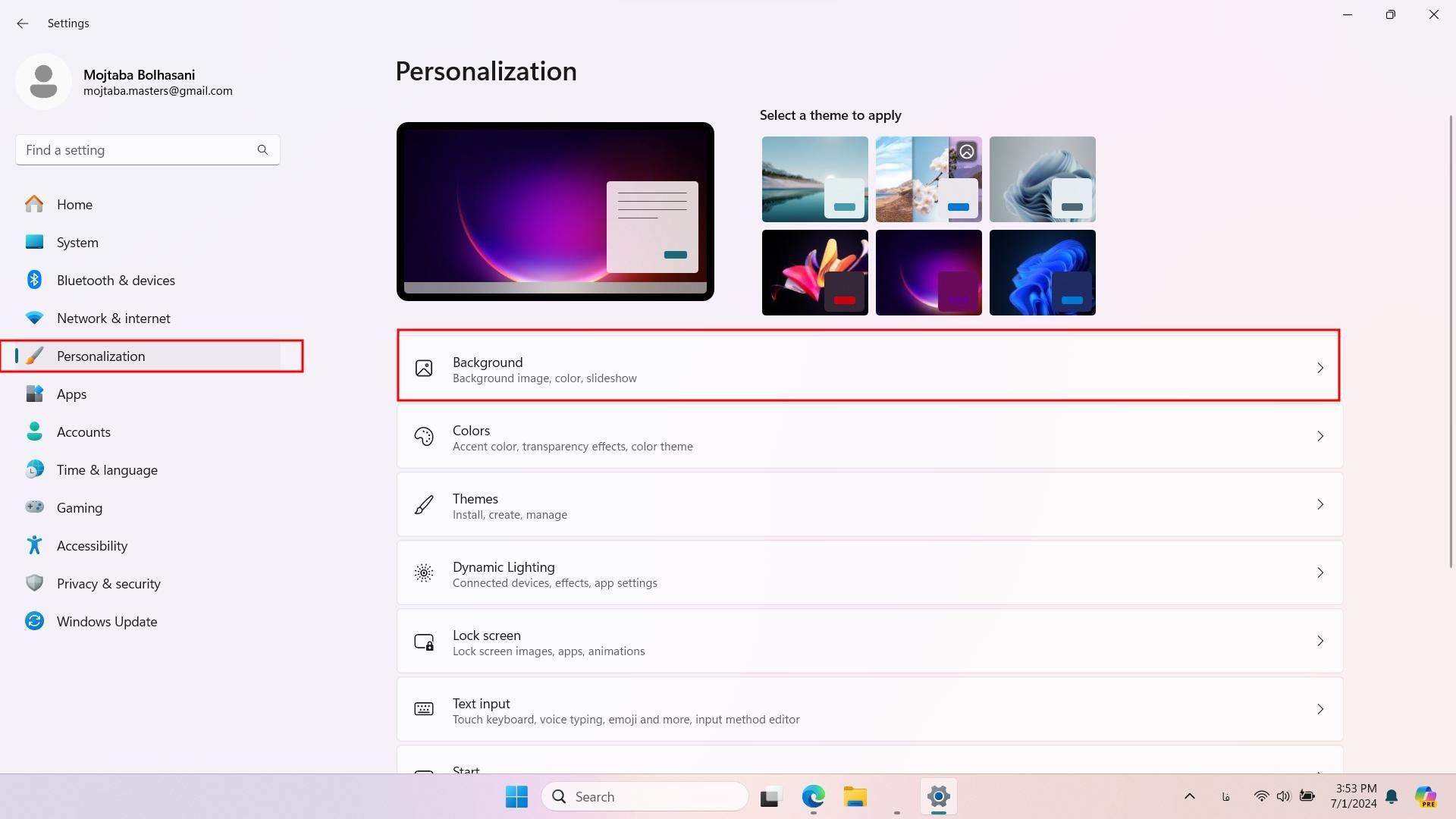1456x819 pixels.
Task: Click Home in settings sidebar
Action: 74,204
